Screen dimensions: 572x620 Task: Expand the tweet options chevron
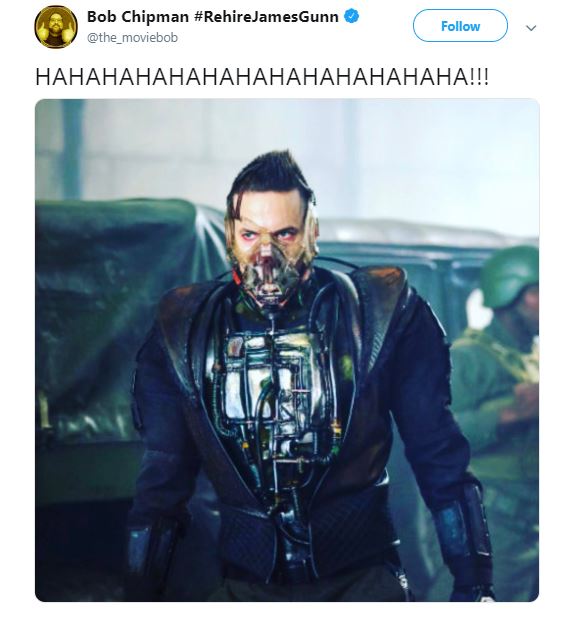pos(531,28)
